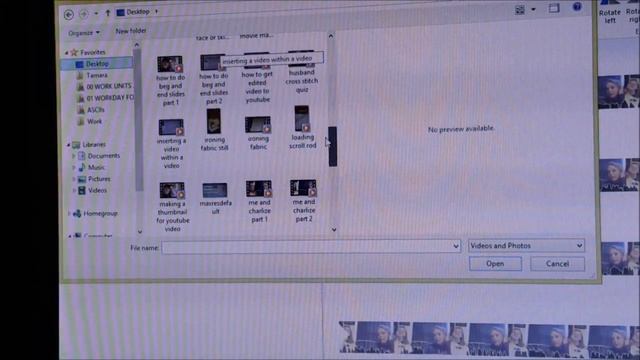Viewport: 640px width, 360px height.
Task: Click the Cancel button
Action: [x=557, y=264]
